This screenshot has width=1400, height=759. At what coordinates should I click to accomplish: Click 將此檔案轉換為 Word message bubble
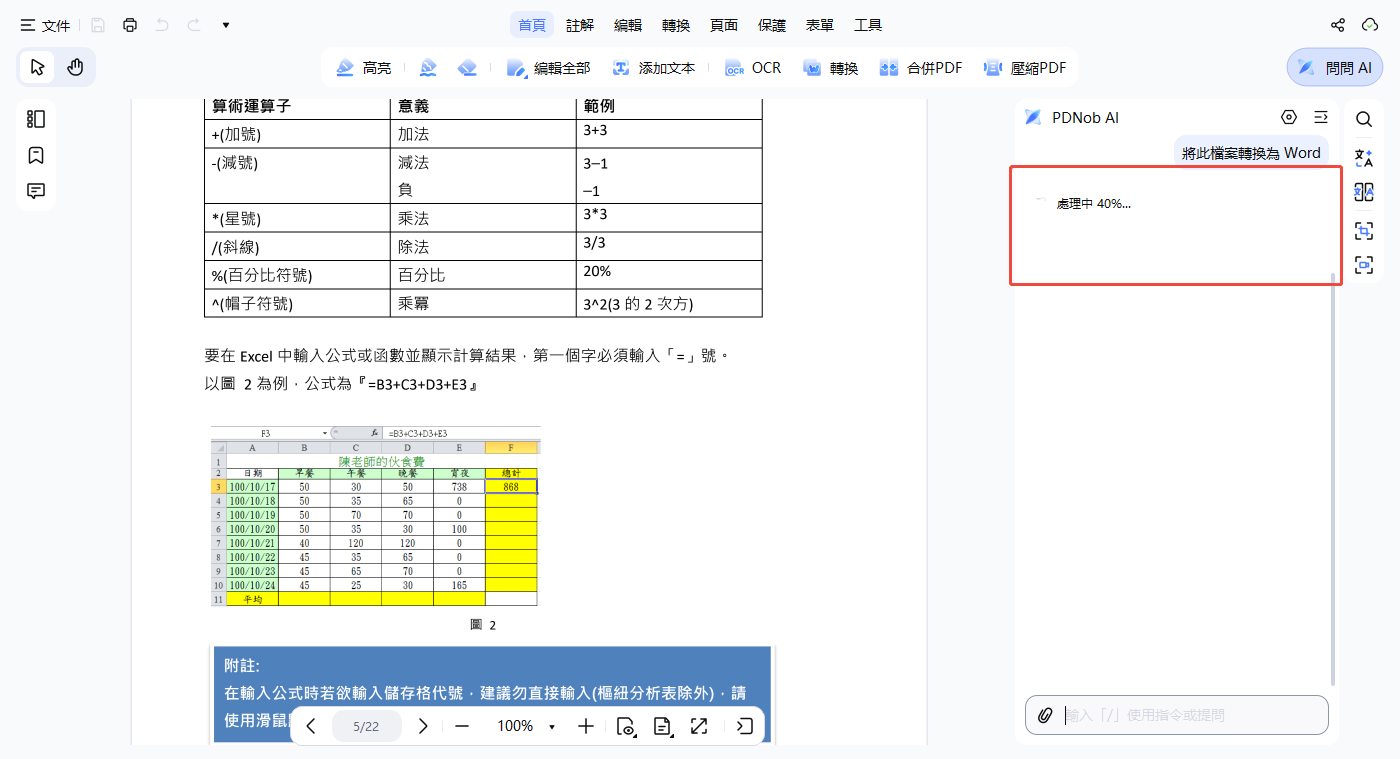(1251, 153)
